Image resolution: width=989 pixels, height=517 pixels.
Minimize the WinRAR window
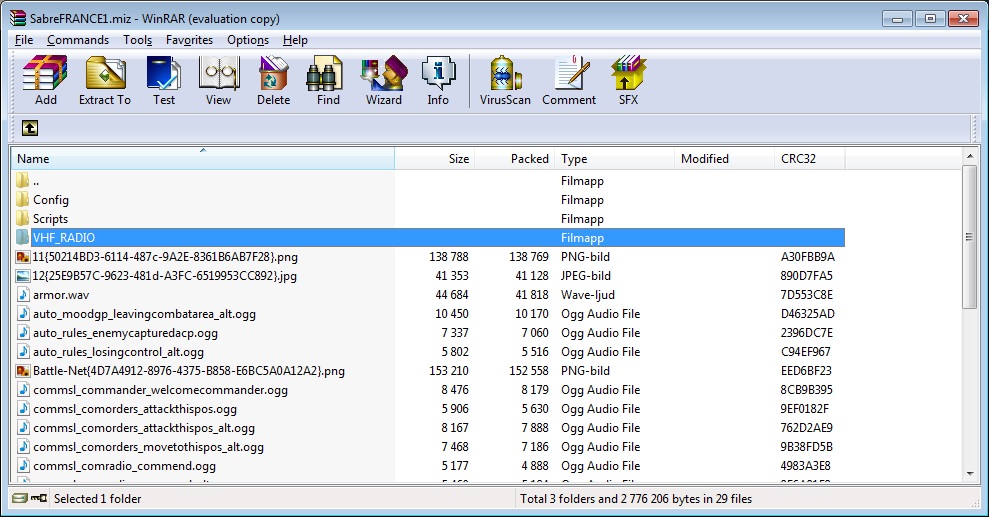[x=897, y=18]
